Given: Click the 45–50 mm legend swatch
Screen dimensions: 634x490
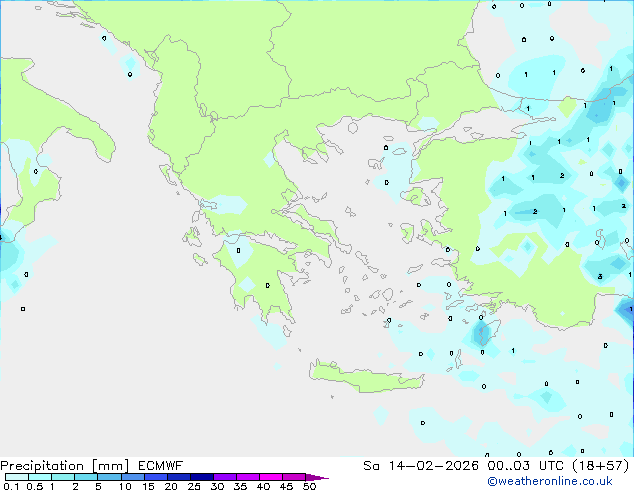Looking at the screenshot, I should 294,477.
